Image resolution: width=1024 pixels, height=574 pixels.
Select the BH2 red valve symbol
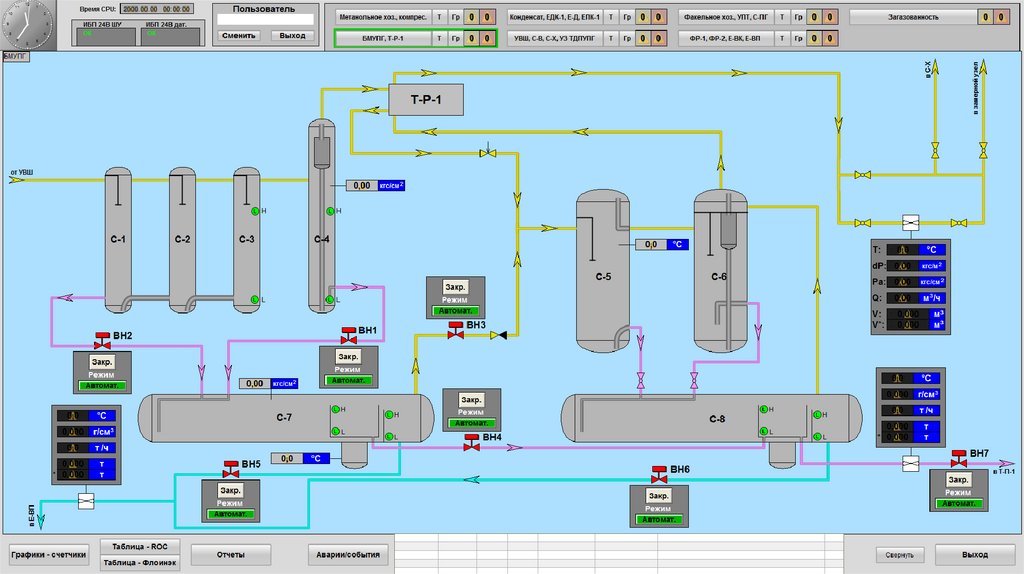pyautogui.click(x=100, y=338)
